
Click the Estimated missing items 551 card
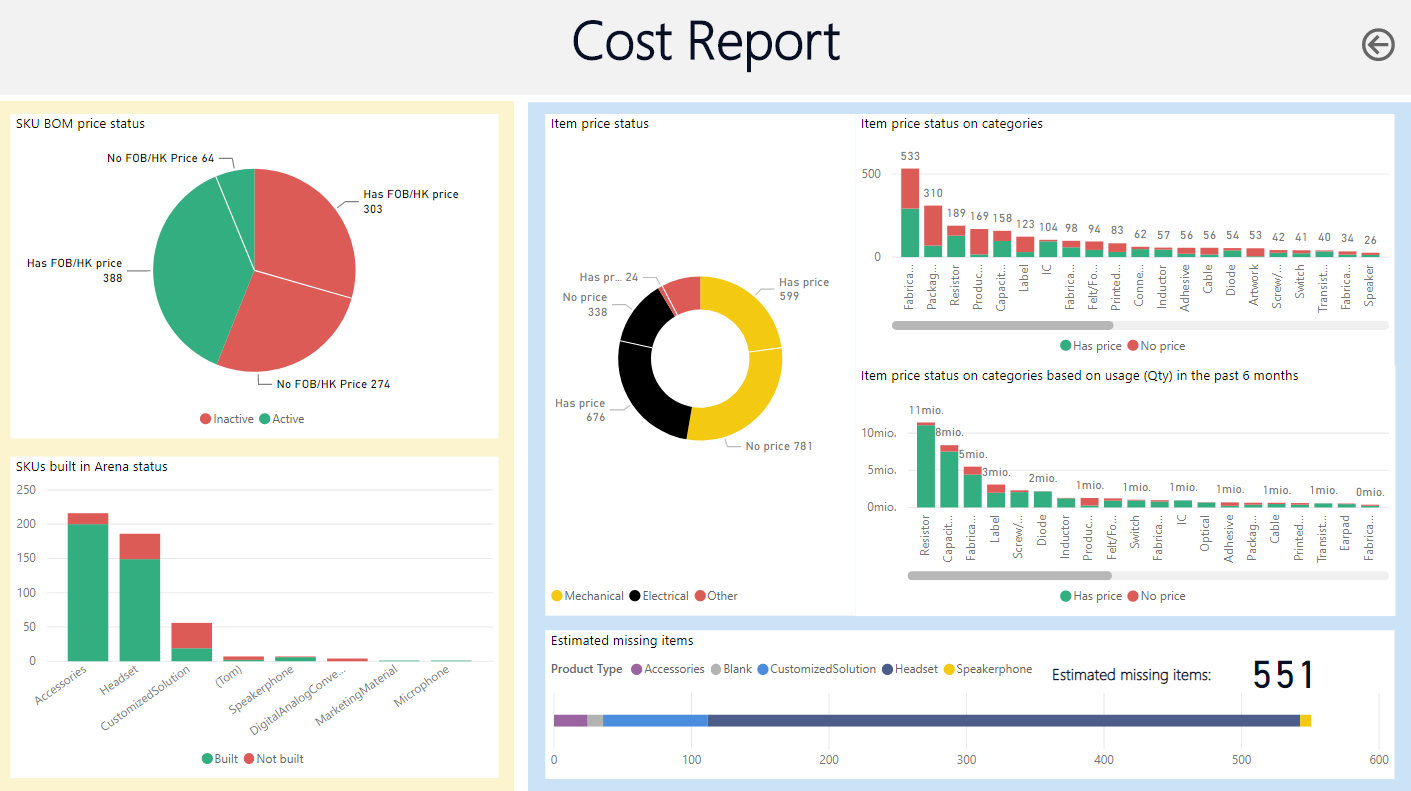coord(1283,675)
